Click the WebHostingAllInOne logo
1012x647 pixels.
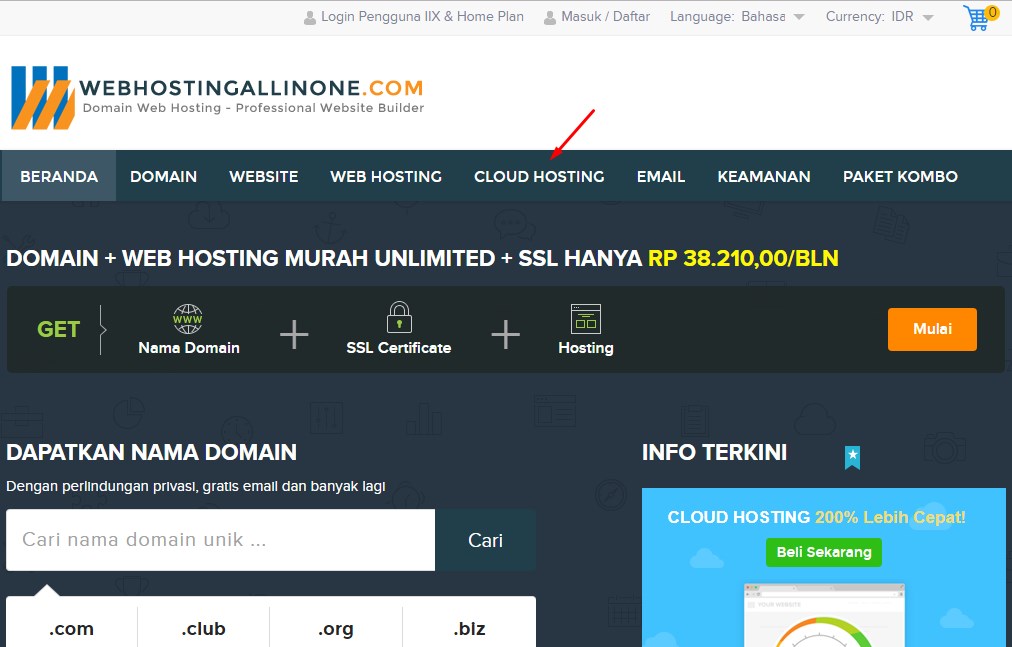point(217,97)
